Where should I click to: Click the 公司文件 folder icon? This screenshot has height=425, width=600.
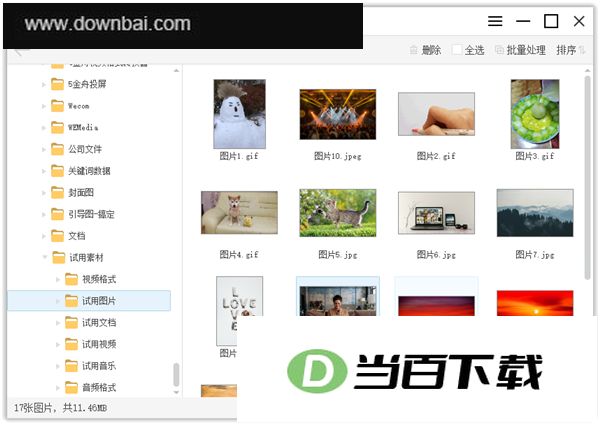pos(57,149)
